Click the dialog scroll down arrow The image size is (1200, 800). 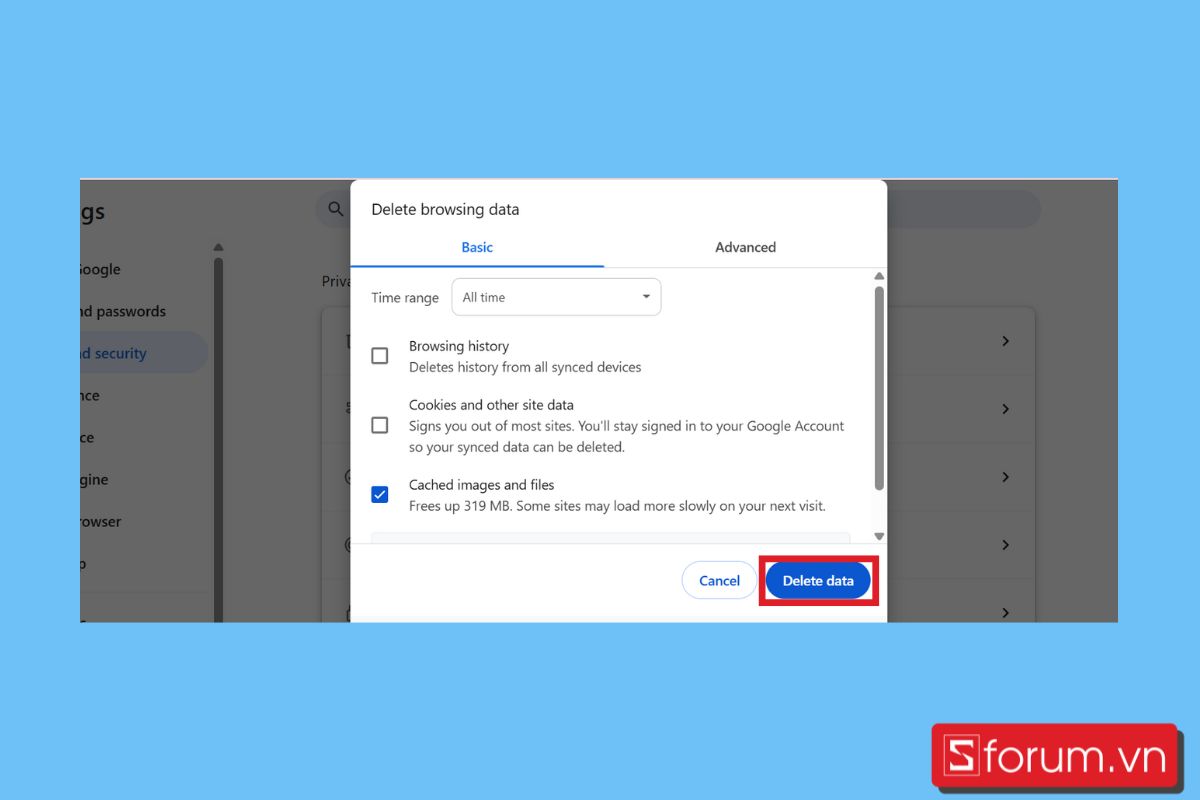tap(879, 537)
